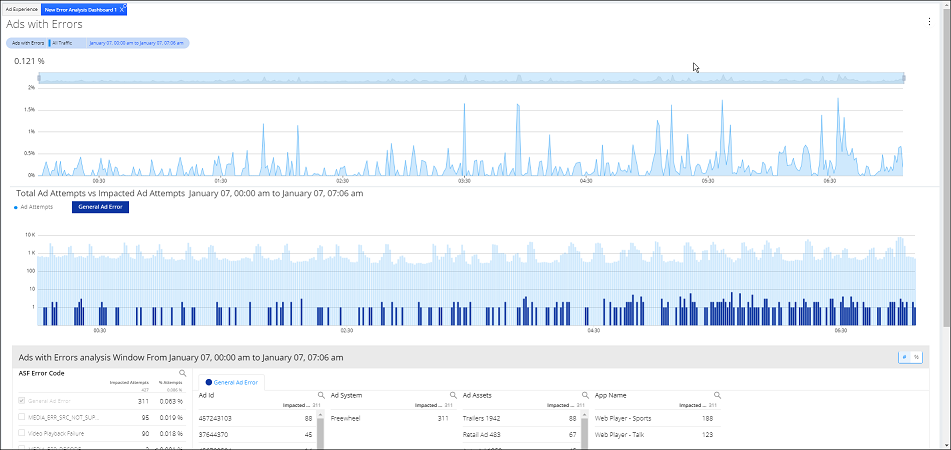Click the General Ad Error legend button

click(100, 207)
